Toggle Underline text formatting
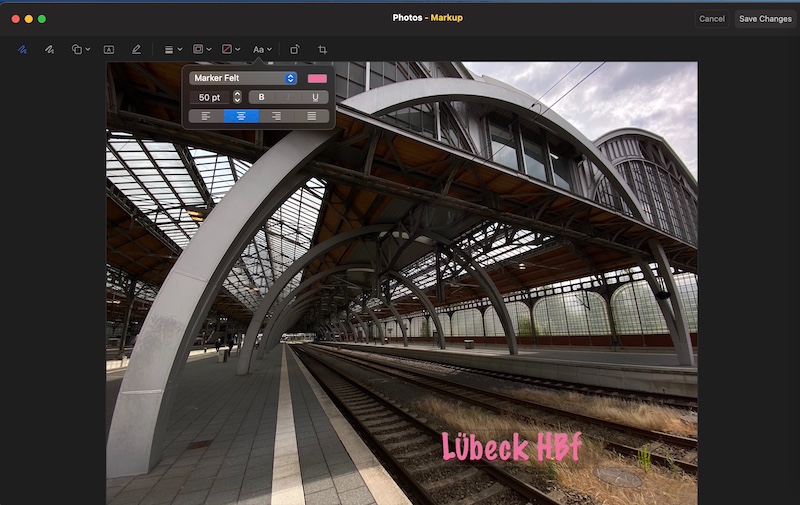Viewport: 800px width, 505px height. coord(315,97)
